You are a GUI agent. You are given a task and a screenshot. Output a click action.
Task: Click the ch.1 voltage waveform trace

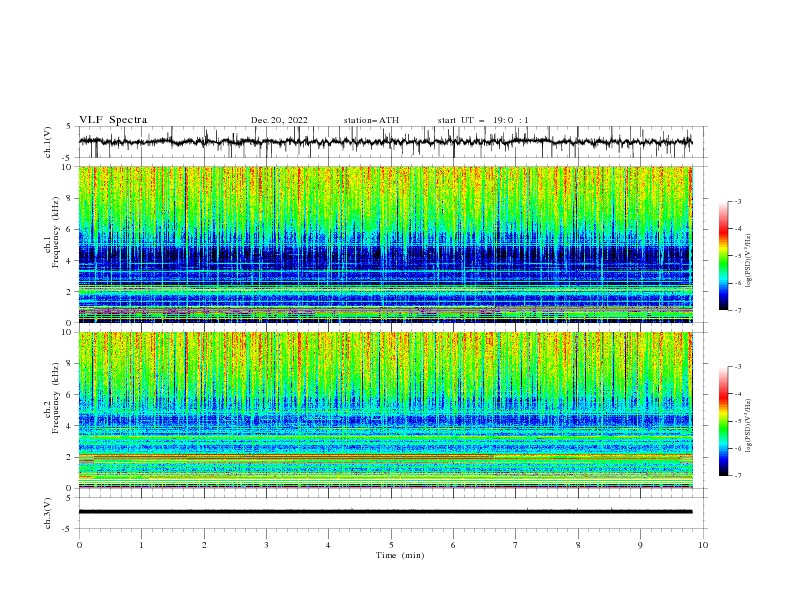[386, 142]
